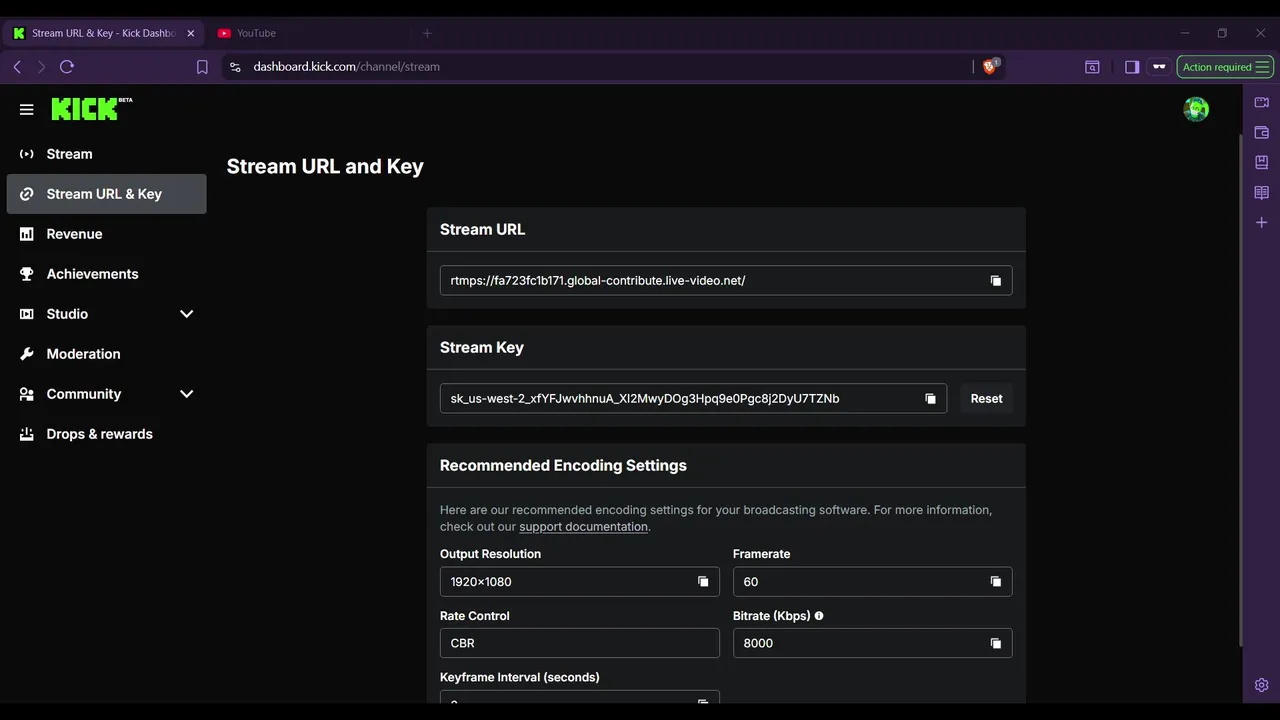The image size is (1280, 720).
Task: Bookmark this page in address bar
Action: pyautogui.click(x=202, y=67)
